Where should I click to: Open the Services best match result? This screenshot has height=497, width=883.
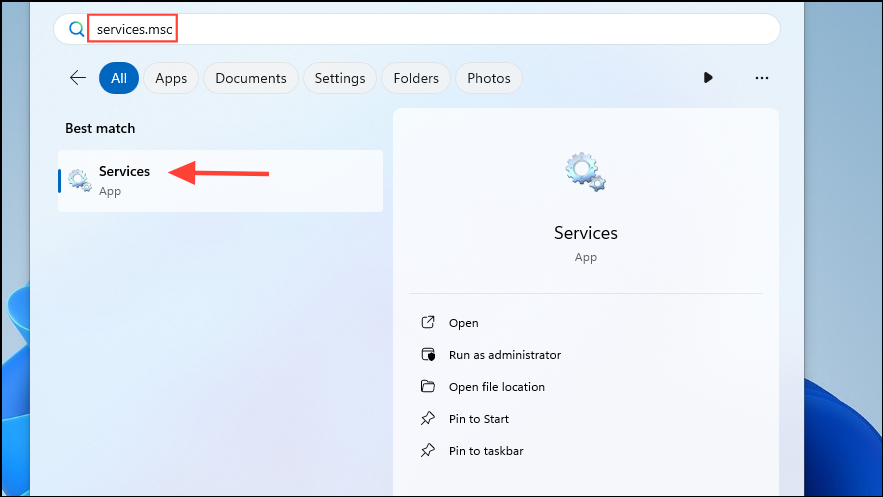pos(220,181)
